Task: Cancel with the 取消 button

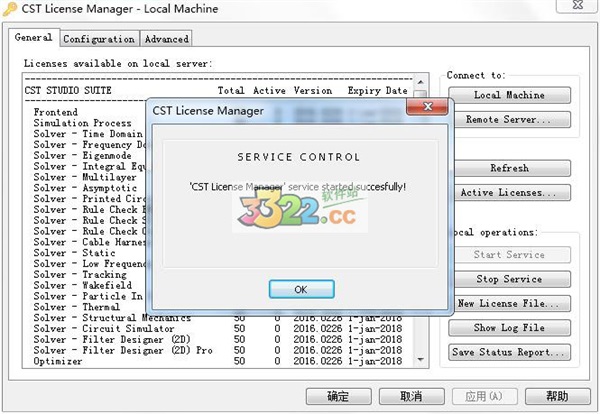Action: coord(411,396)
